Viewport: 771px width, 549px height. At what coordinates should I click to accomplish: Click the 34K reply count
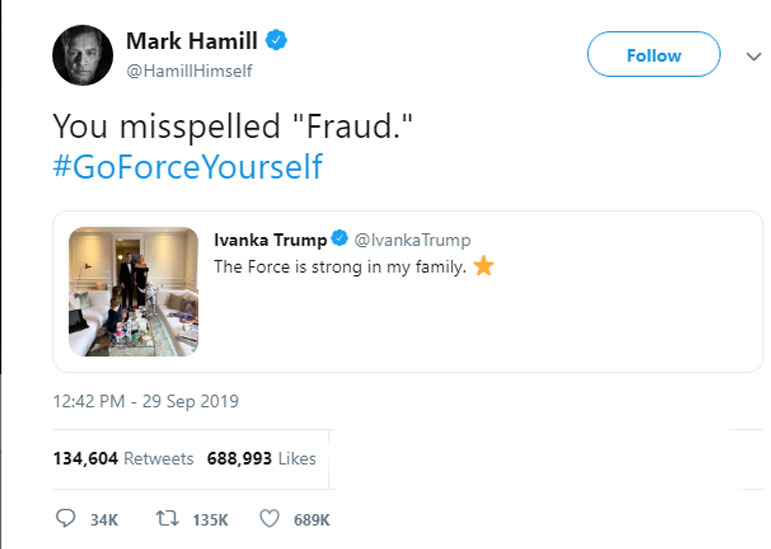[104, 520]
